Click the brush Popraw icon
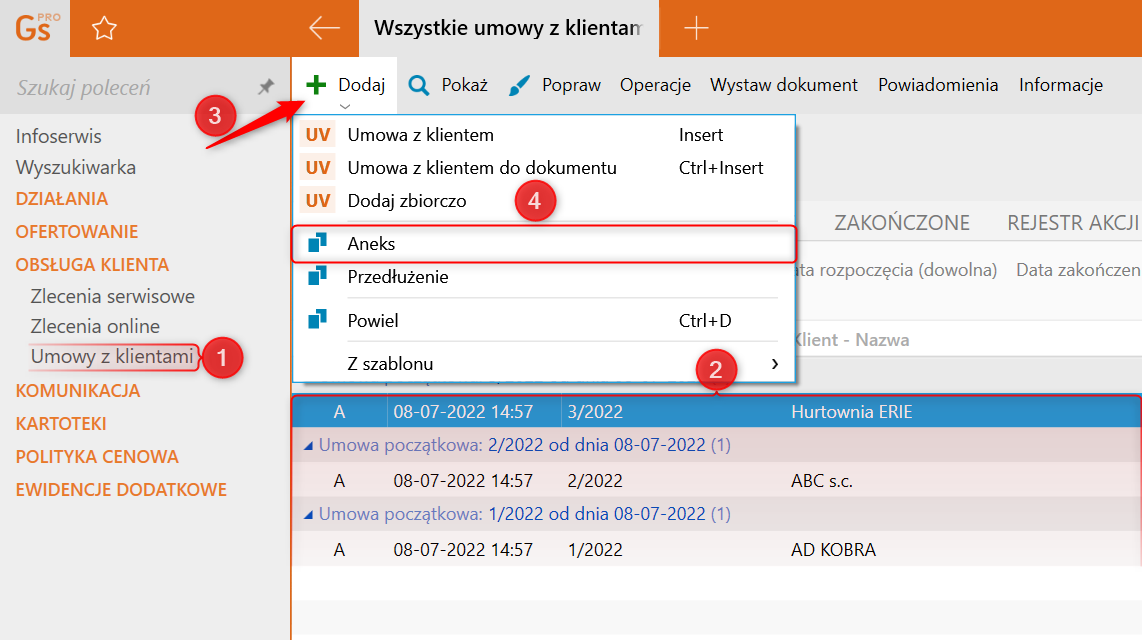The image size is (1142, 640). (520, 85)
